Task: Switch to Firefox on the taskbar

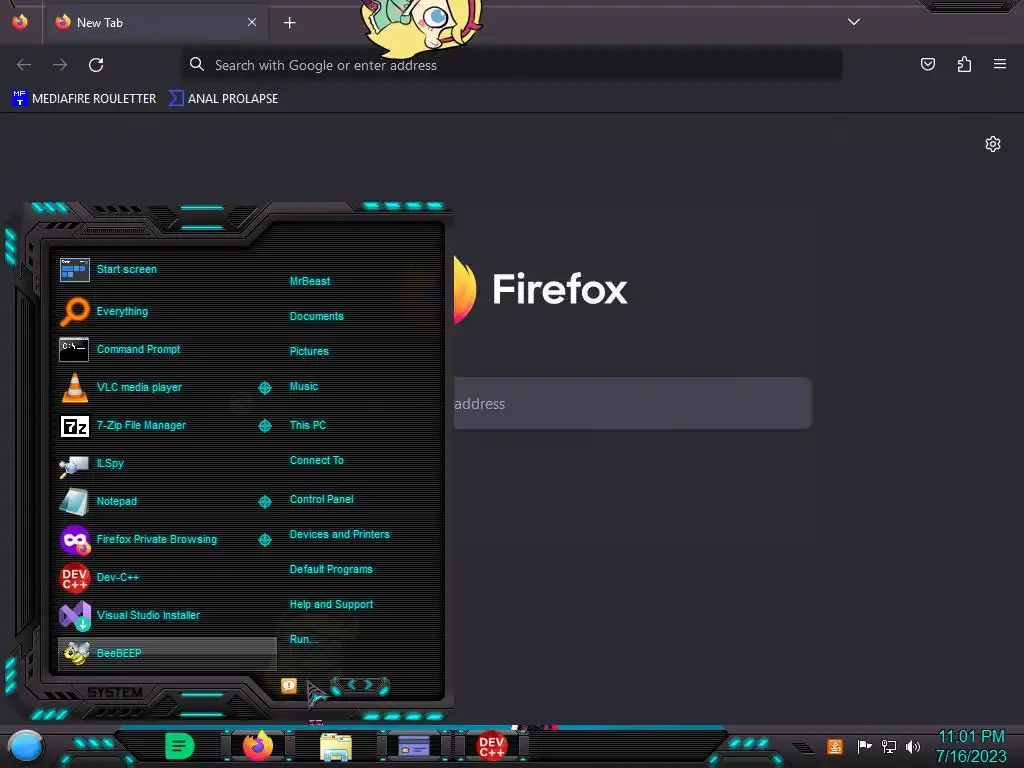Action: pyautogui.click(x=258, y=746)
